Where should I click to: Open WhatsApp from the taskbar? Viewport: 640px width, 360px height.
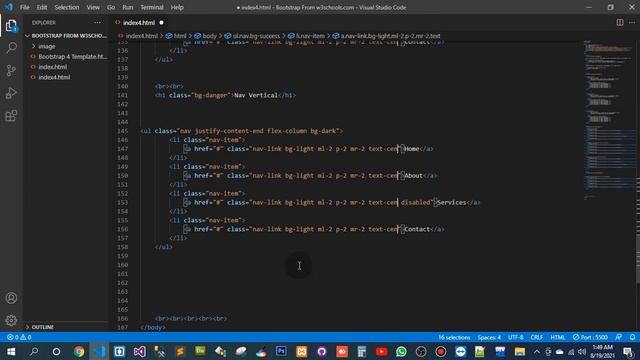[401, 351]
